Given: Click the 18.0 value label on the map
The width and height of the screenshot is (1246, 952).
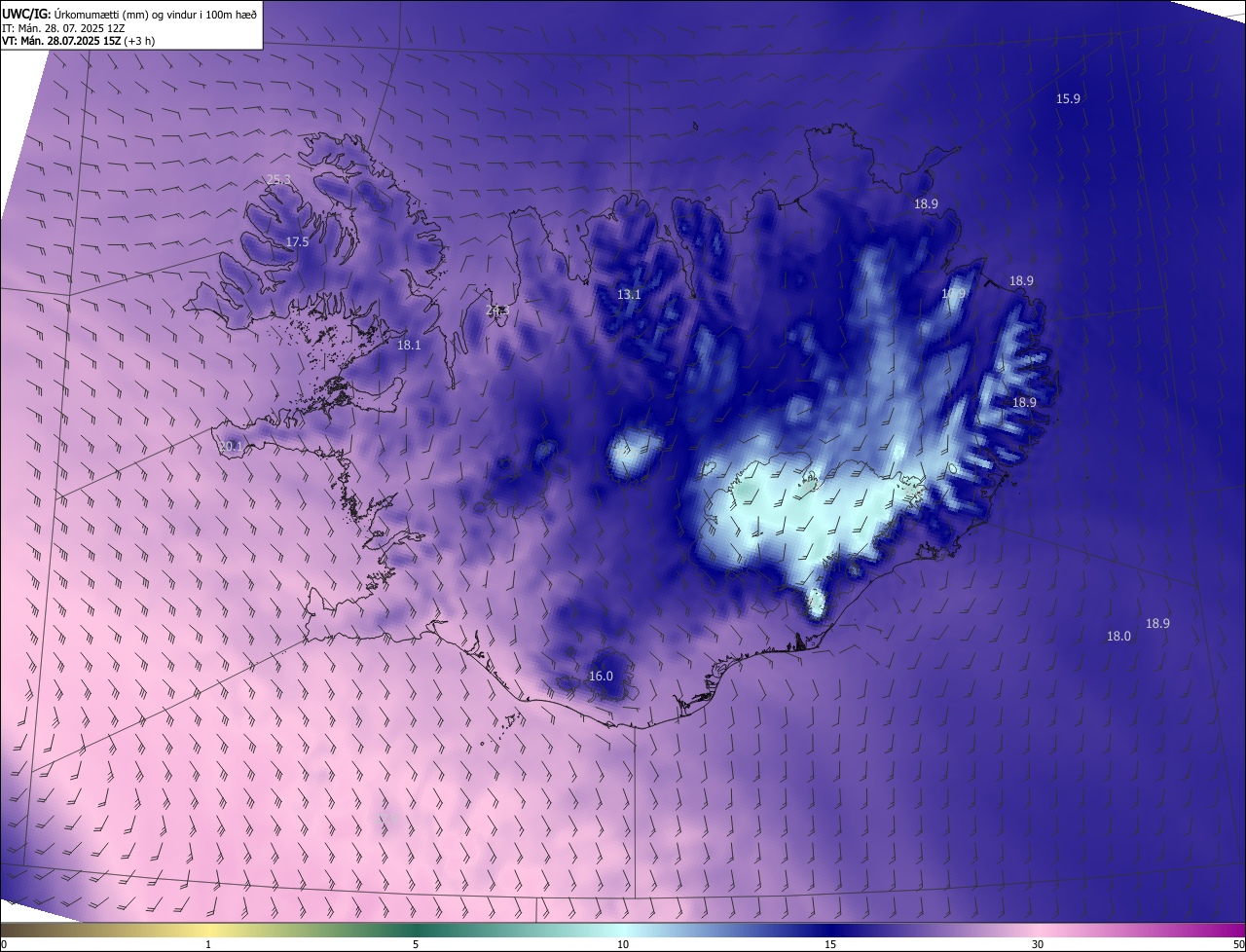Looking at the screenshot, I should [1118, 636].
